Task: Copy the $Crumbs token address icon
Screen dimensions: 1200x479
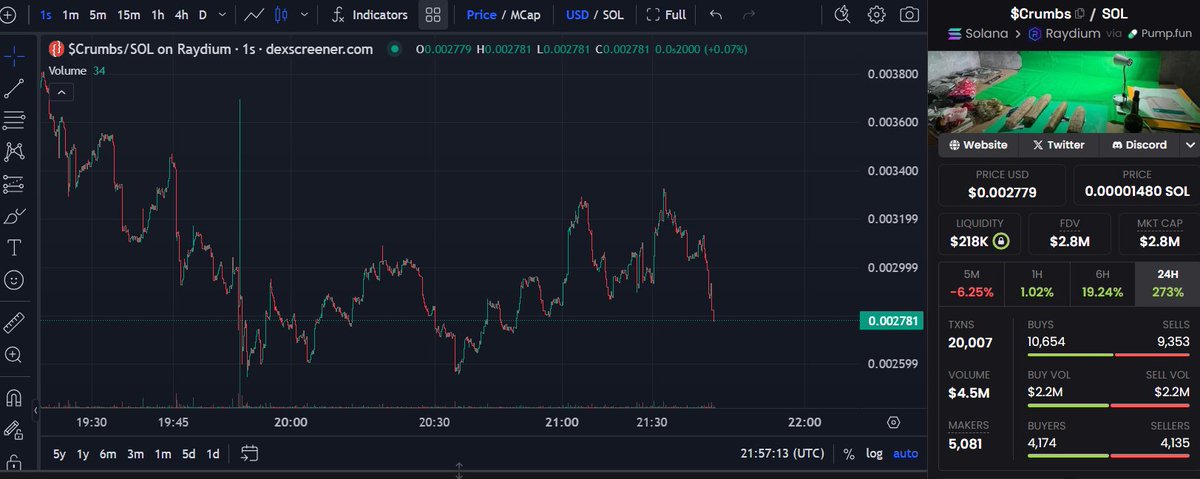Action: click(1079, 14)
